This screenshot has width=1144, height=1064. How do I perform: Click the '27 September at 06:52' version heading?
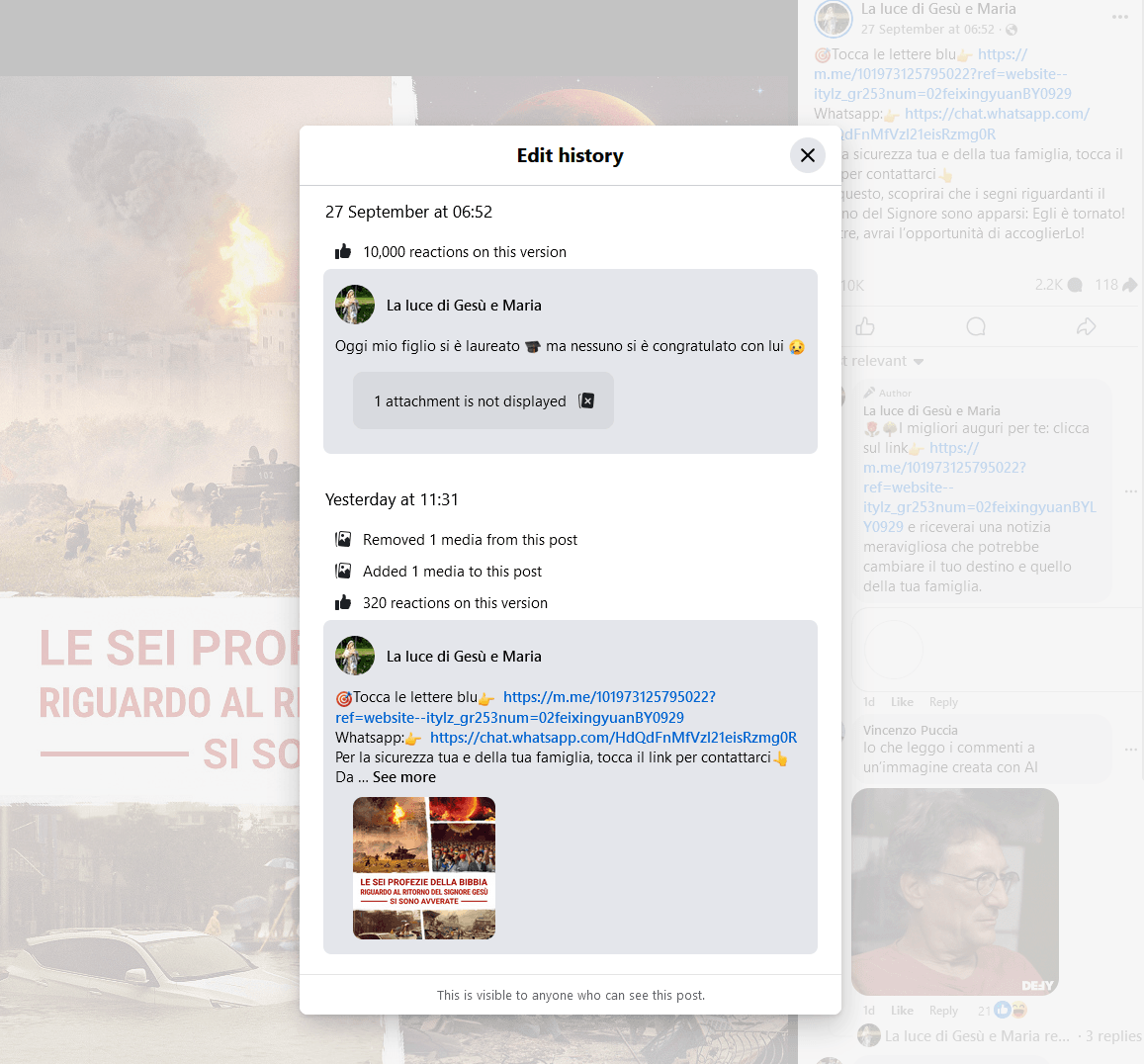coord(408,212)
